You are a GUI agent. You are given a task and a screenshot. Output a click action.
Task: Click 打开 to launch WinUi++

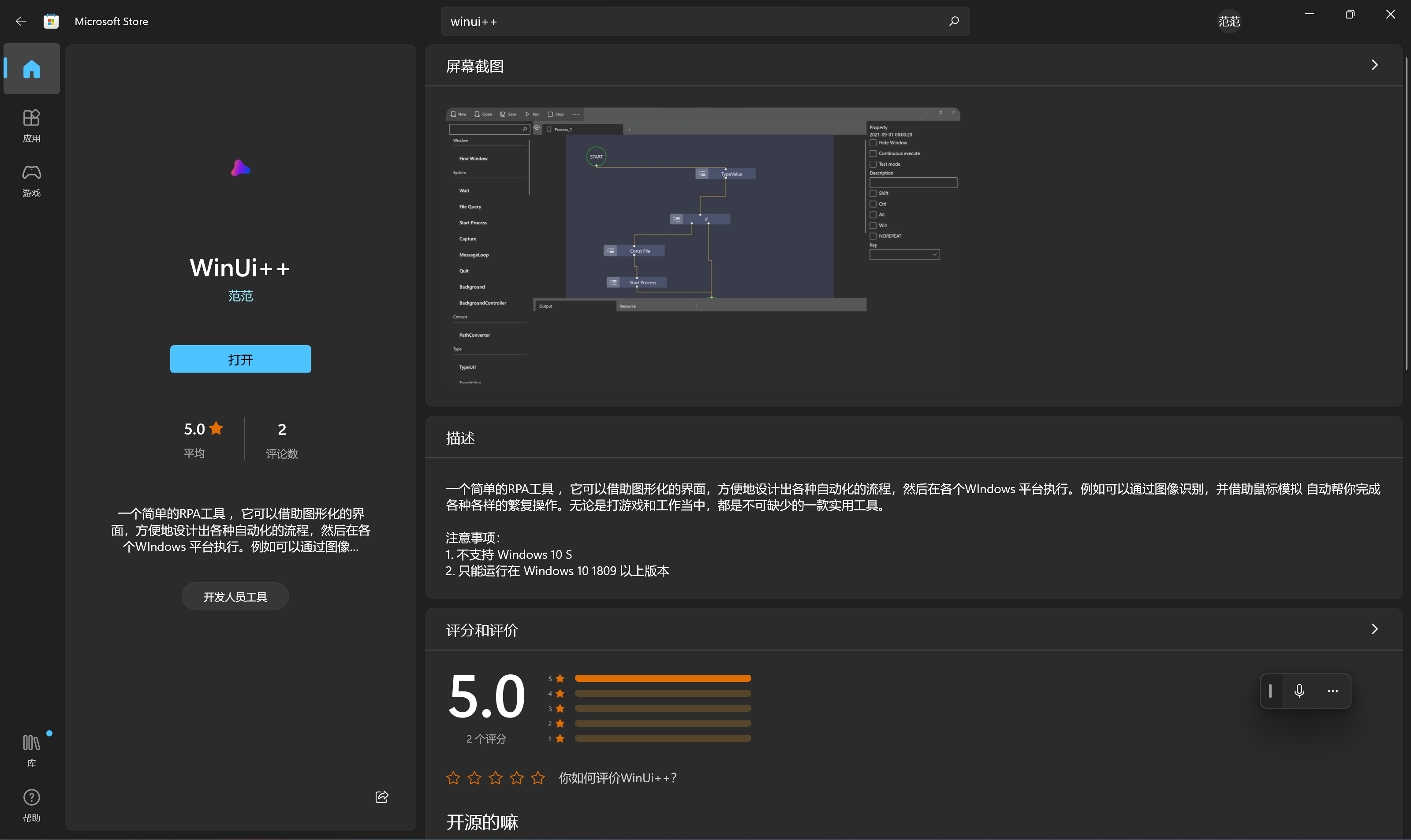click(x=240, y=359)
